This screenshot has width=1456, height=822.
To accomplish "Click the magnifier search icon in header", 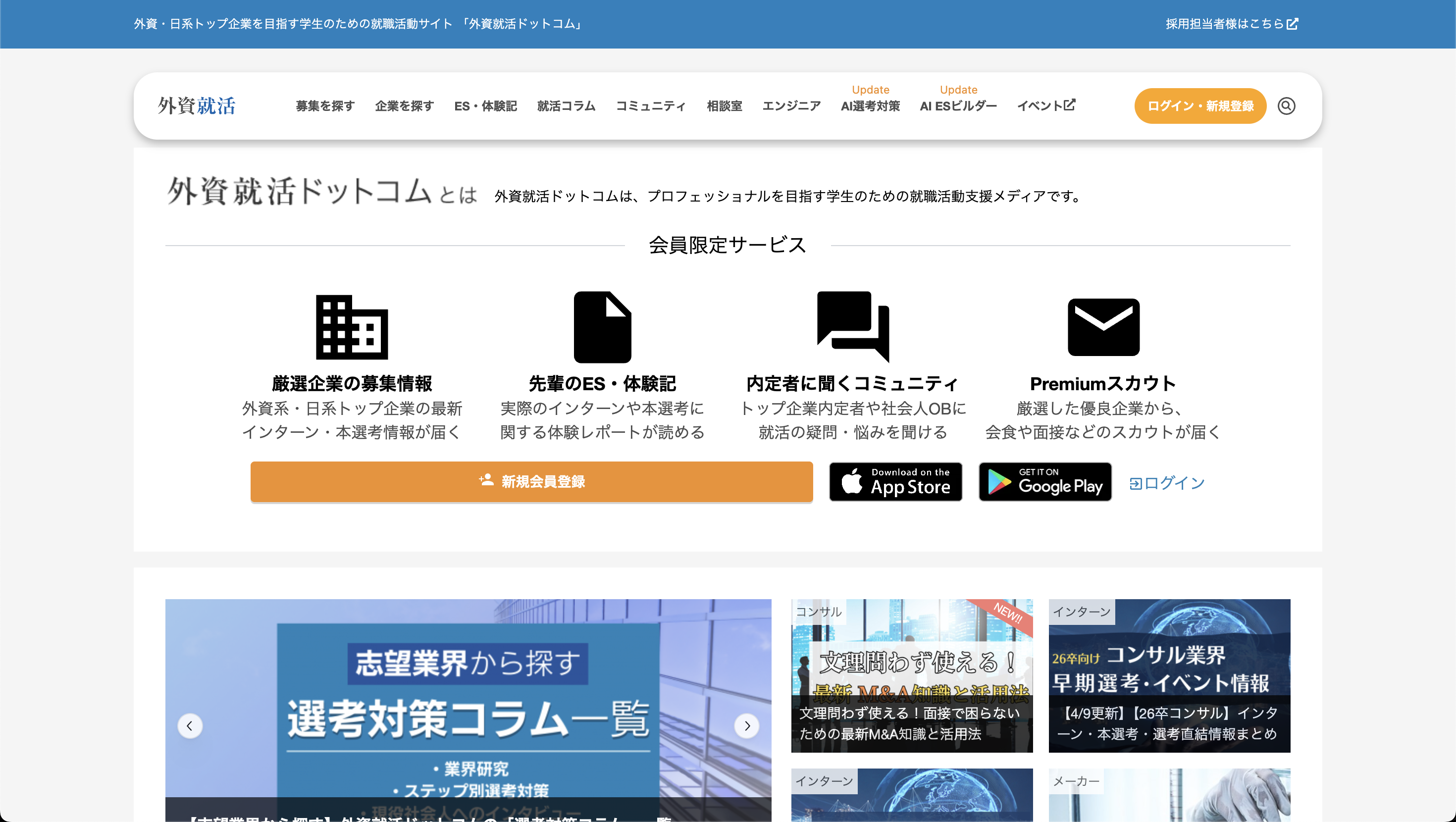I will 1286,105.
